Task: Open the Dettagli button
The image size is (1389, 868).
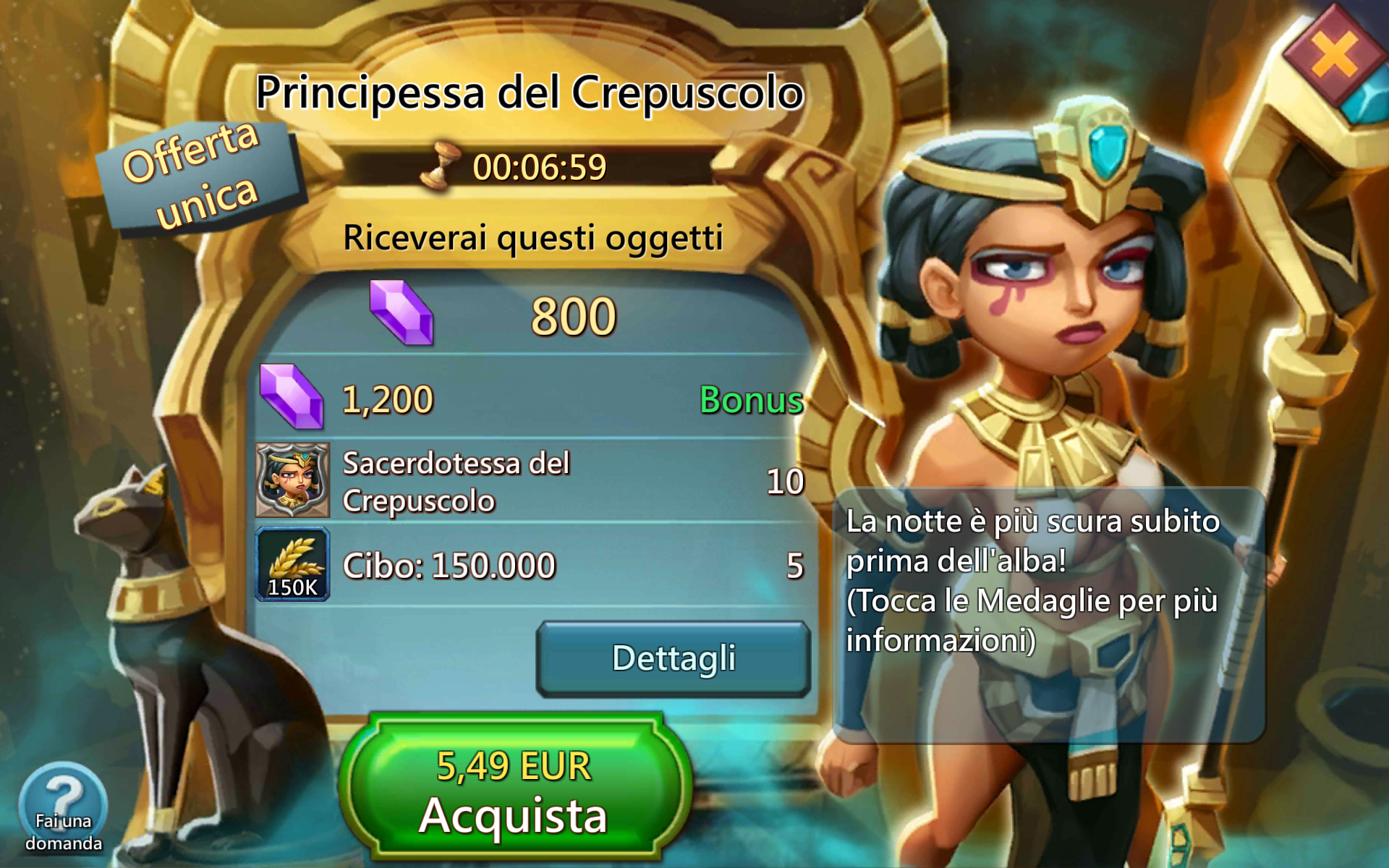Action: (x=674, y=659)
